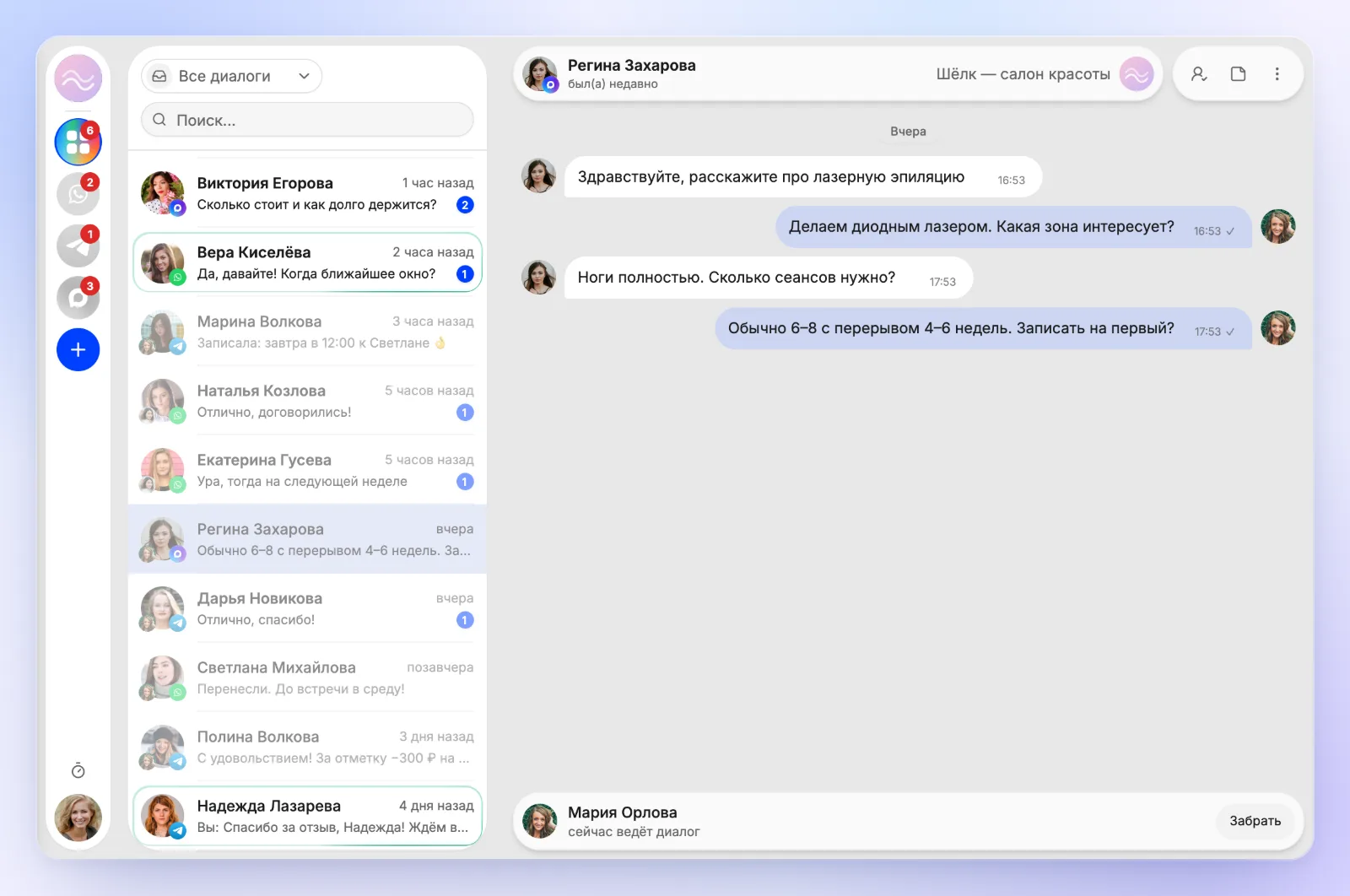Open dialog with Надежда Лазарева
This screenshot has width=1350, height=896.
click(x=307, y=816)
